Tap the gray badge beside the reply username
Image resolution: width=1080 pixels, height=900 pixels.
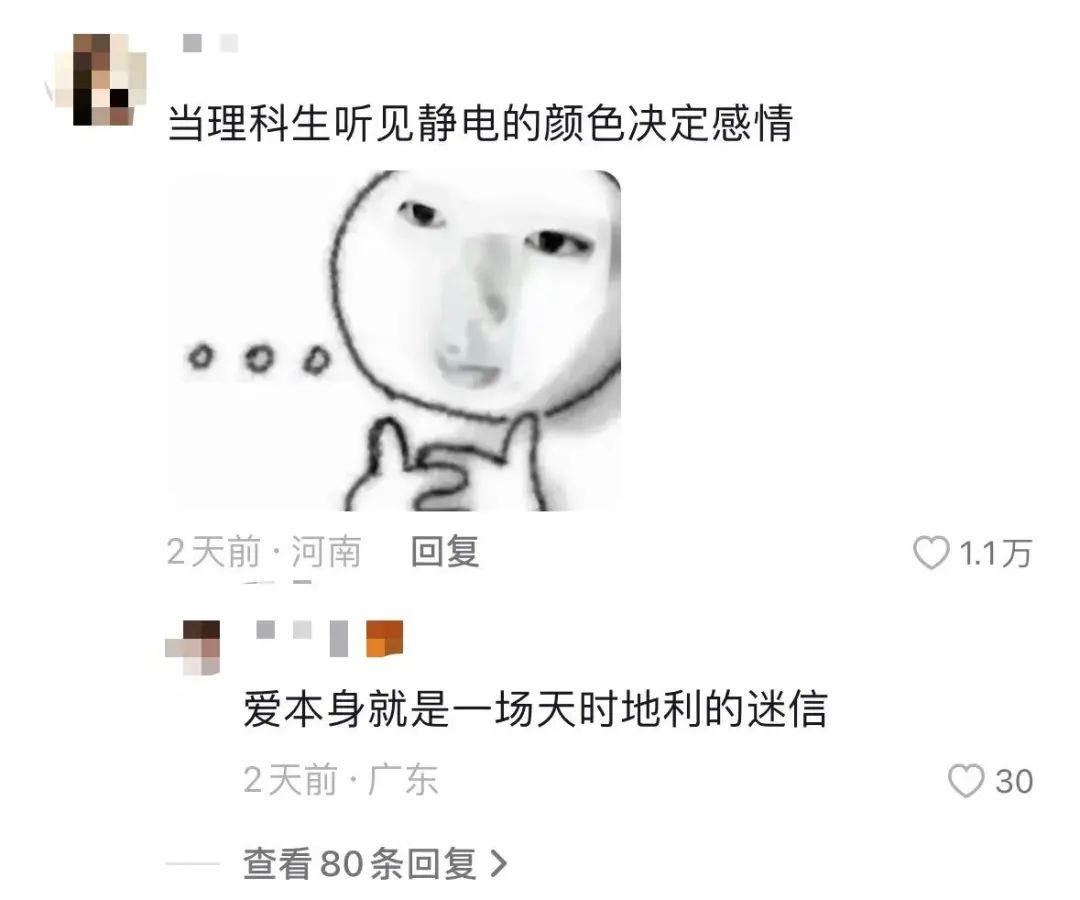tap(339, 638)
